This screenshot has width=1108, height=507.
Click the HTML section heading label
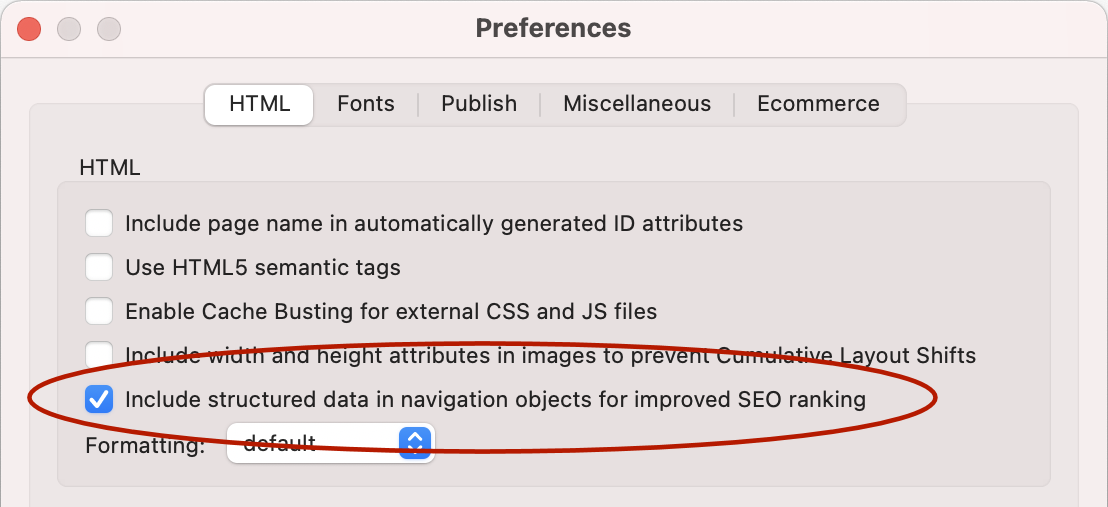(x=109, y=167)
